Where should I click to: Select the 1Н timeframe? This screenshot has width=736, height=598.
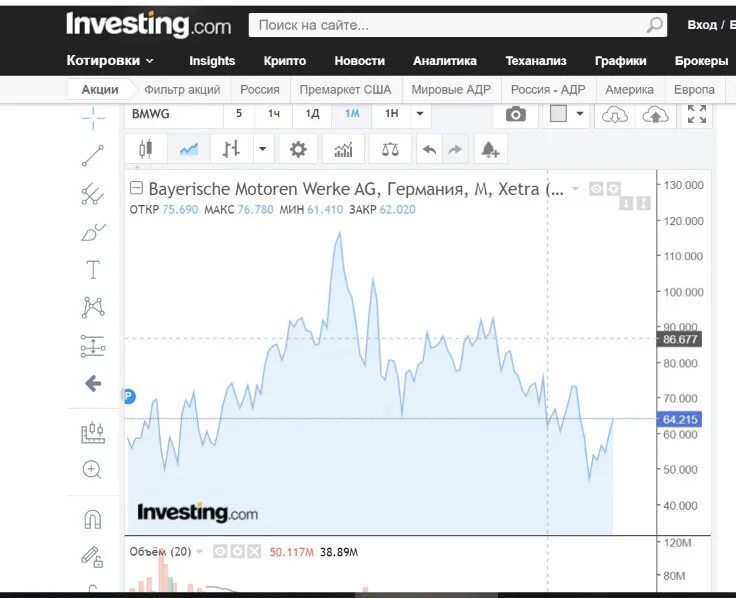click(x=391, y=114)
